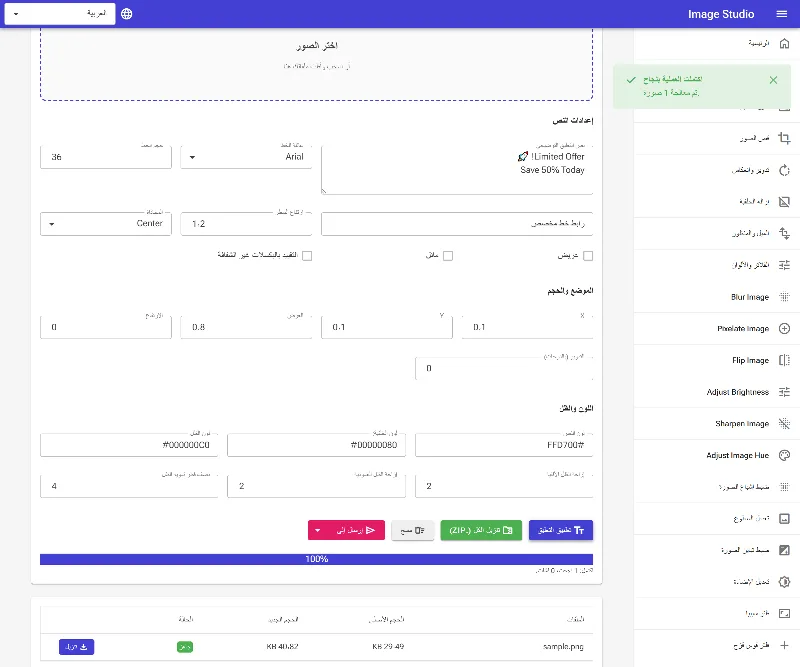Click the line height field showing 1.2

246,224
